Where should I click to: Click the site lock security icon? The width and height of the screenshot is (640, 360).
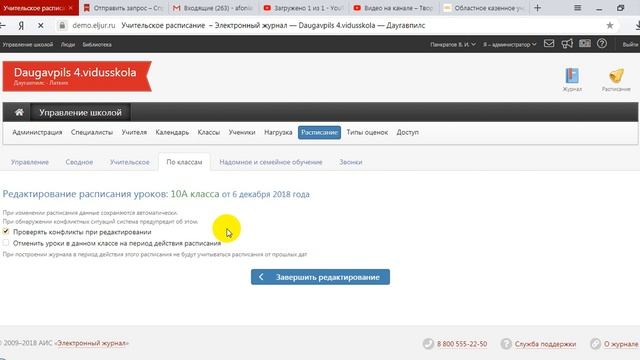62,25
